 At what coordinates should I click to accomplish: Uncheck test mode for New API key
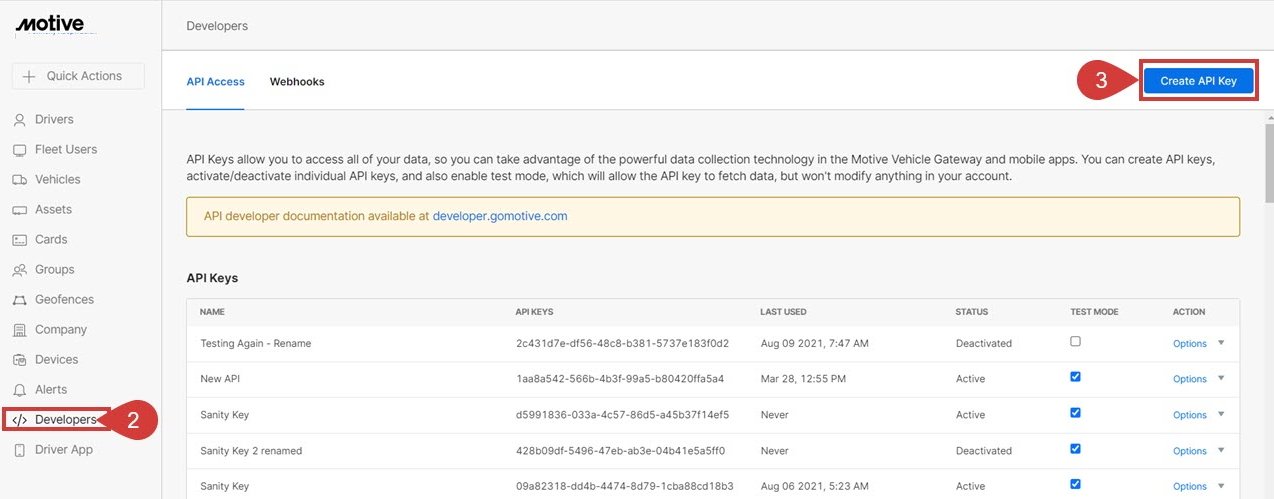coord(1075,377)
